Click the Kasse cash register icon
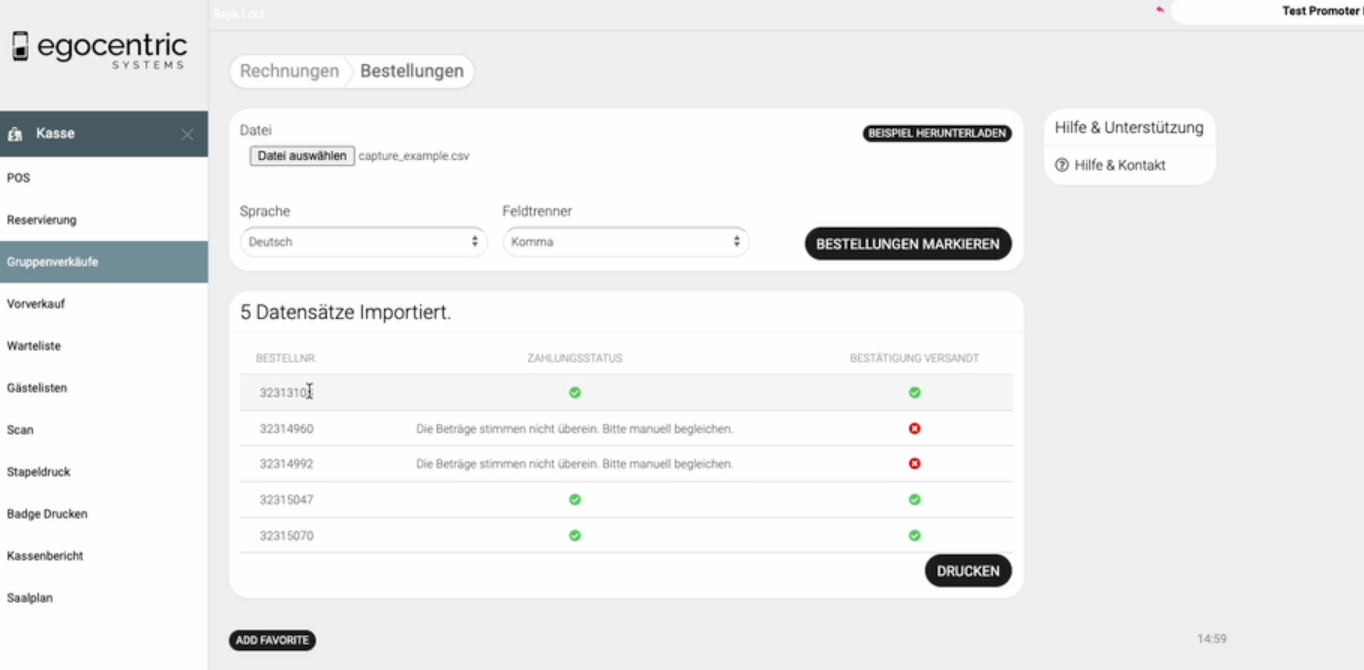The image size is (1364, 670). (x=16, y=134)
